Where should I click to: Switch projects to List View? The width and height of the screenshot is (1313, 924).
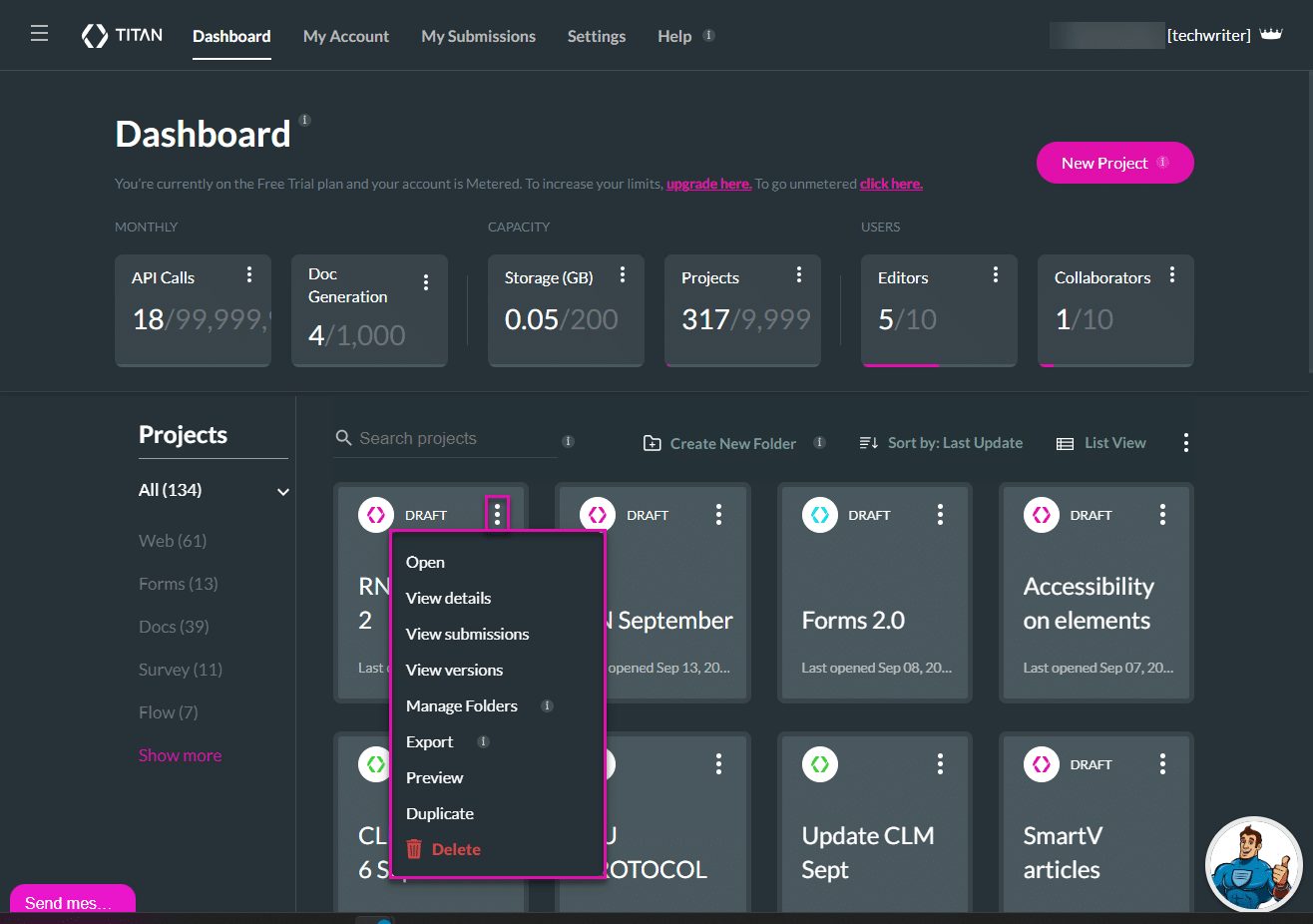click(x=1101, y=443)
